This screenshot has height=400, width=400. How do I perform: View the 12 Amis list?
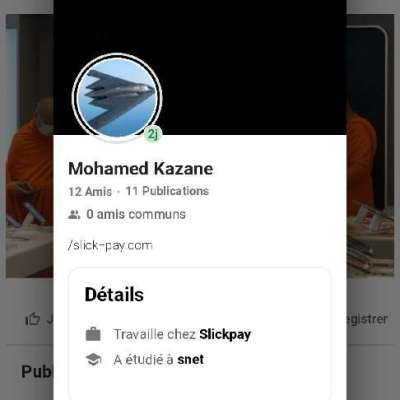[x=90, y=192]
